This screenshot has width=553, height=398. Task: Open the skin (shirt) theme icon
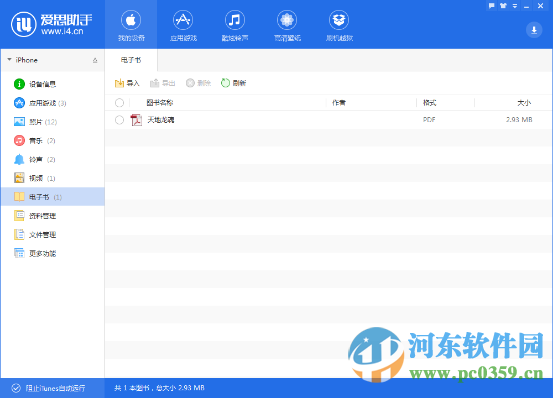503,6
